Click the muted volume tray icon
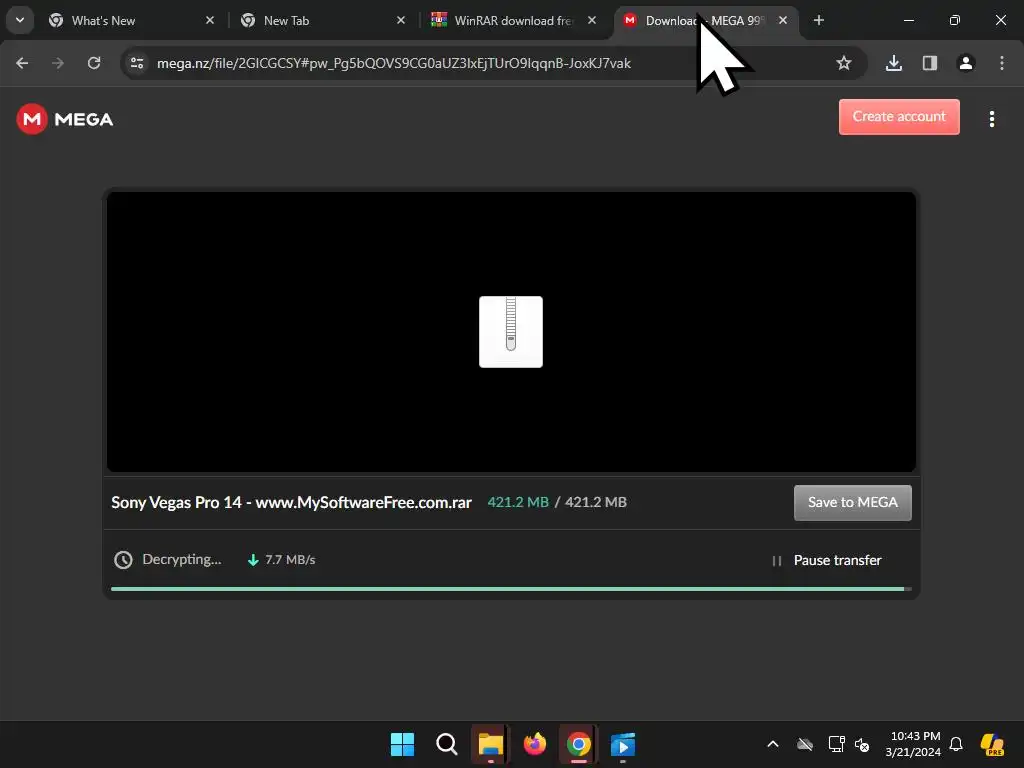 coord(862,744)
